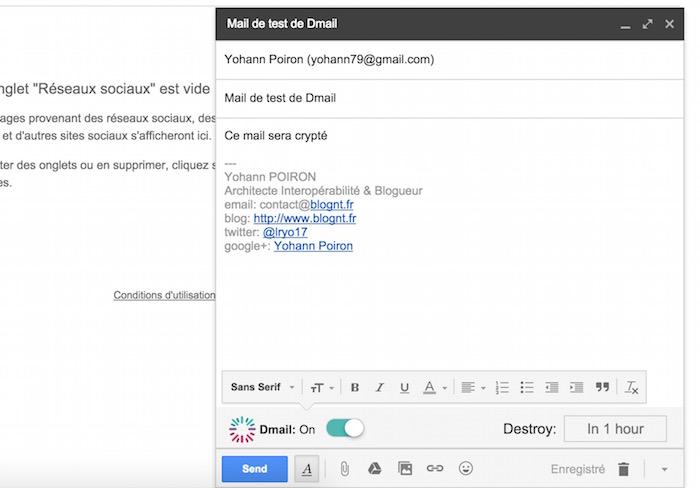This screenshot has width=700, height=488.
Task: Open the @lryo17 twitter link
Action: click(x=285, y=232)
